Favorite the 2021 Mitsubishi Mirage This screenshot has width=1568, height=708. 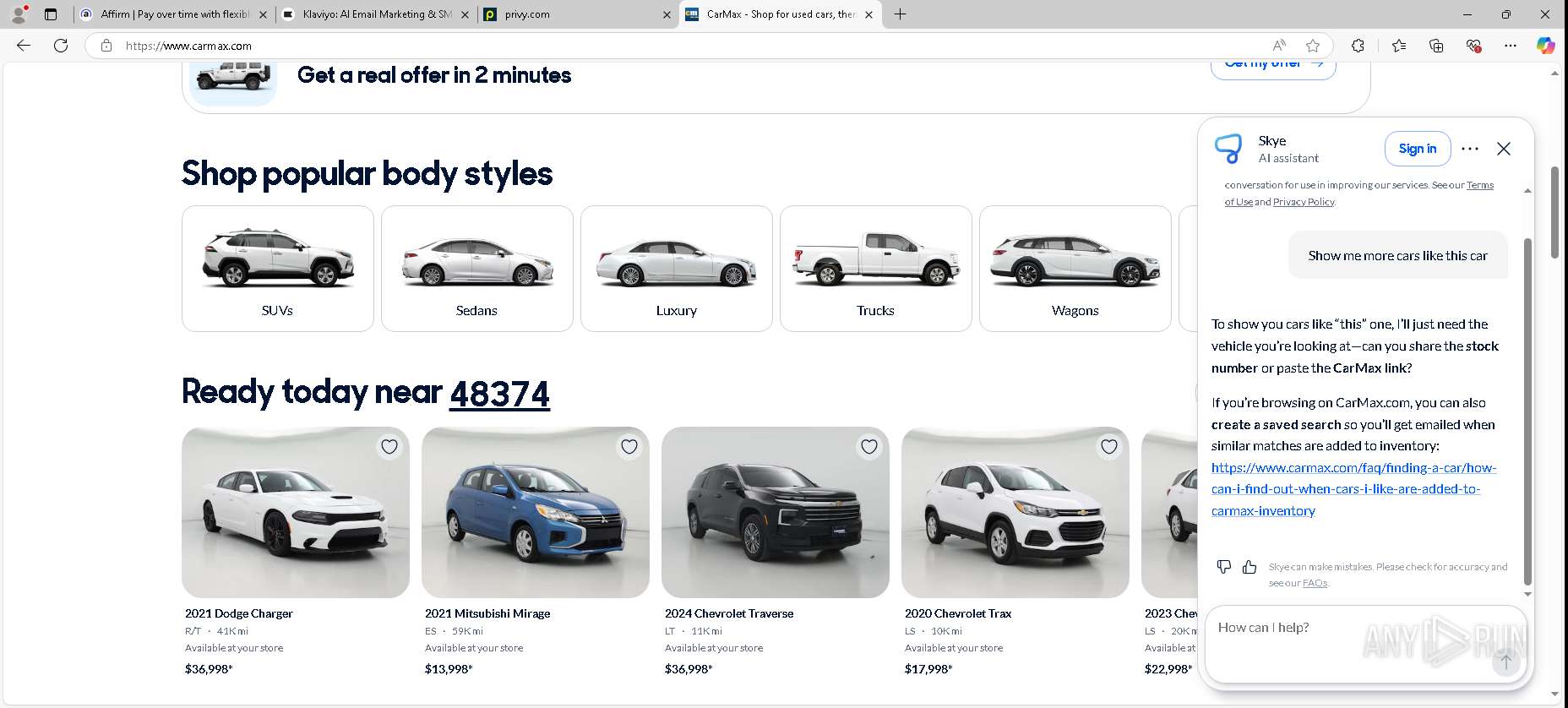pyautogui.click(x=629, y=447)
